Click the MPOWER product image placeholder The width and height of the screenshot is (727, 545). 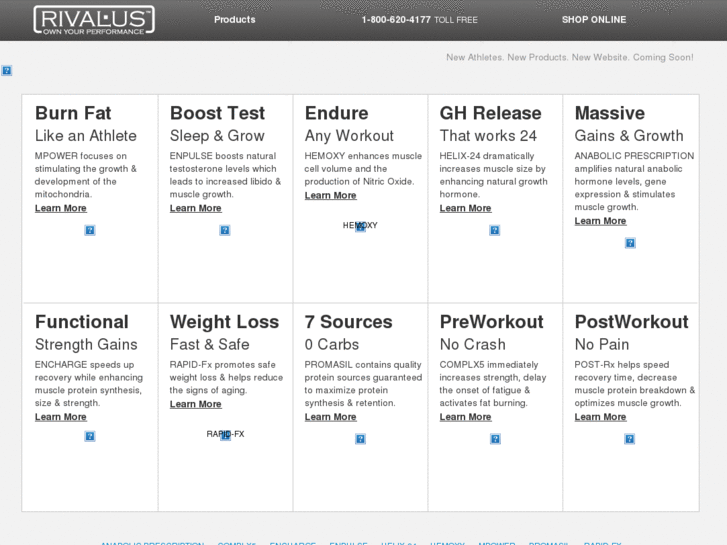click(x=90, y=230)
